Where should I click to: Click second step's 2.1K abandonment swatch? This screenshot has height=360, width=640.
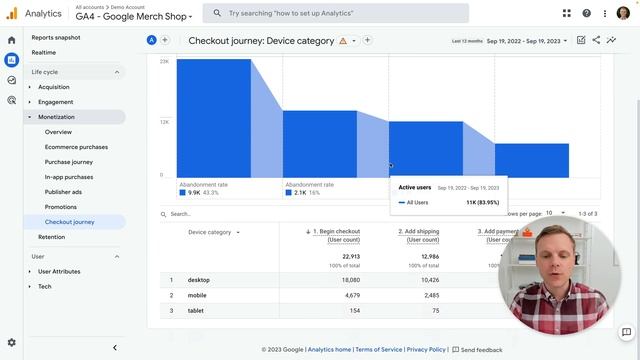point(289,193)
